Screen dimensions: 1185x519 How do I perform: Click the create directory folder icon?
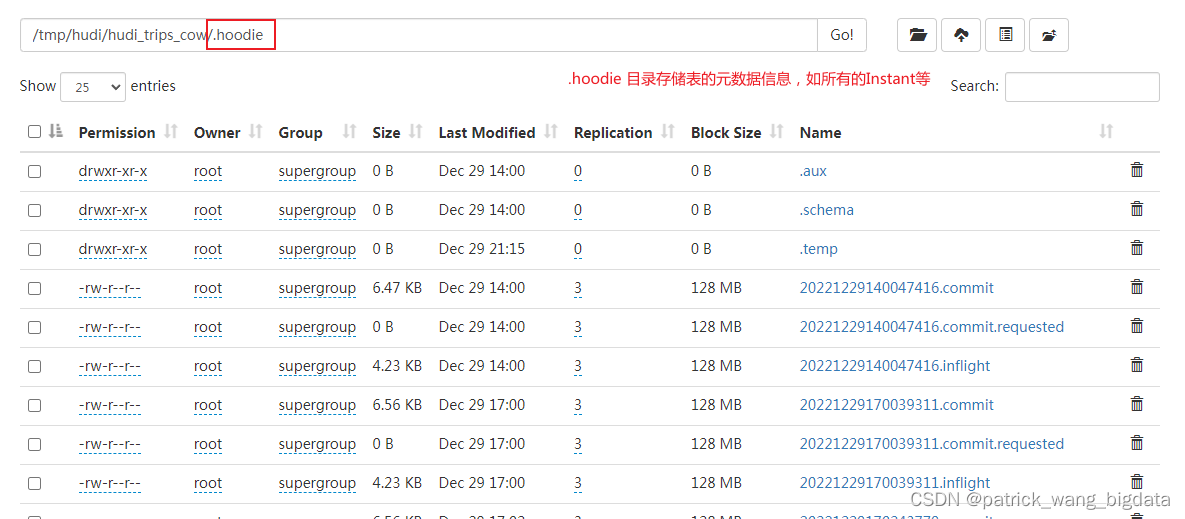917,35
